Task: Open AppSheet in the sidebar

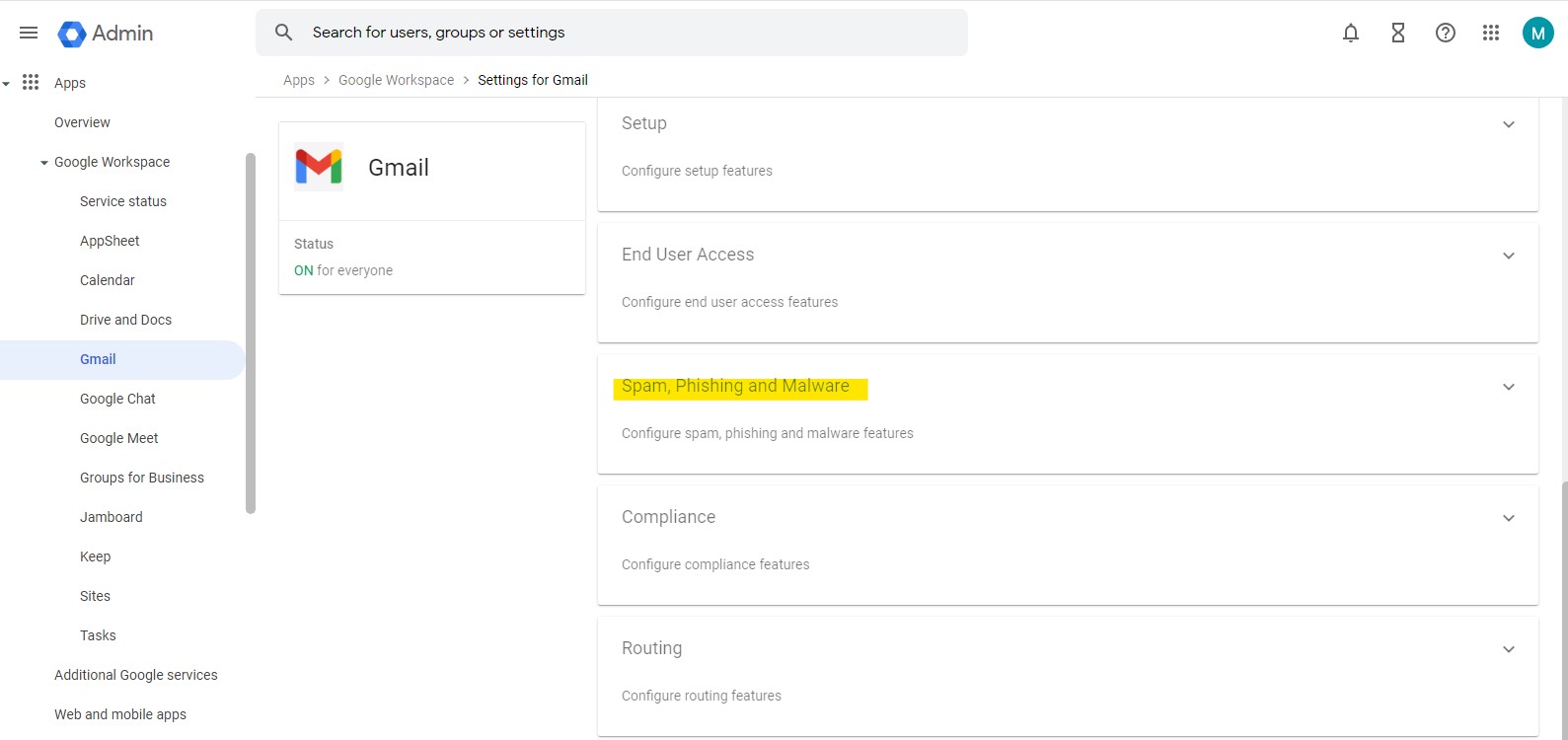Action: (x=110, y=241)
